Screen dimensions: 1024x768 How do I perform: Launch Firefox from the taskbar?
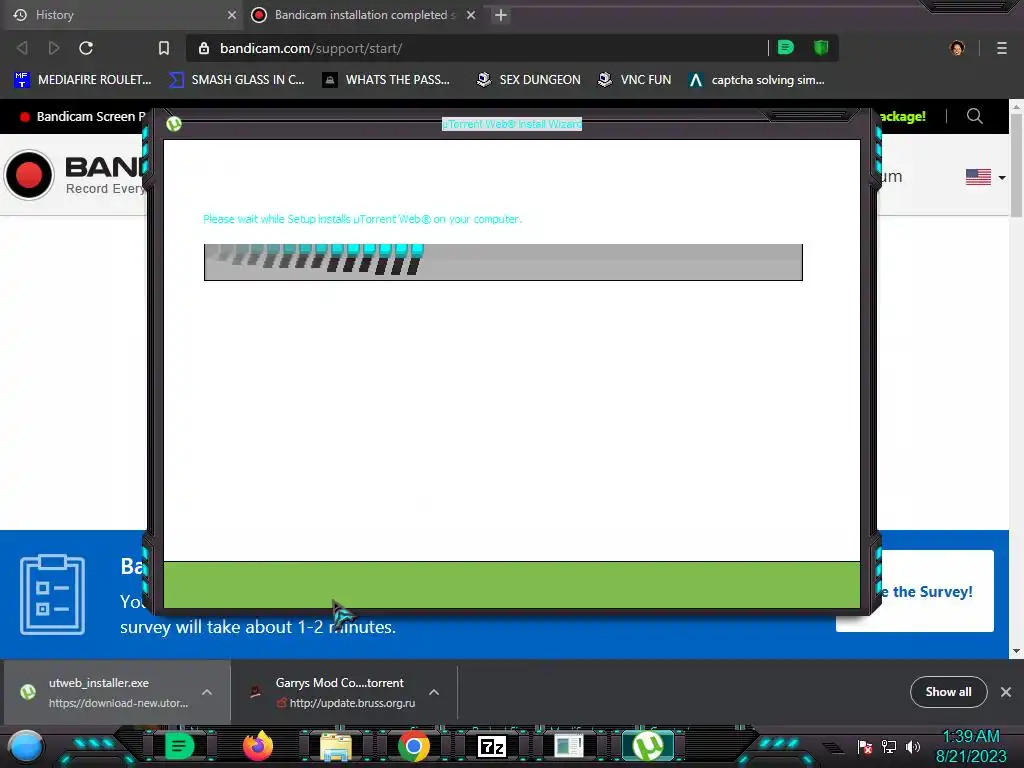[x=257, y=746]
